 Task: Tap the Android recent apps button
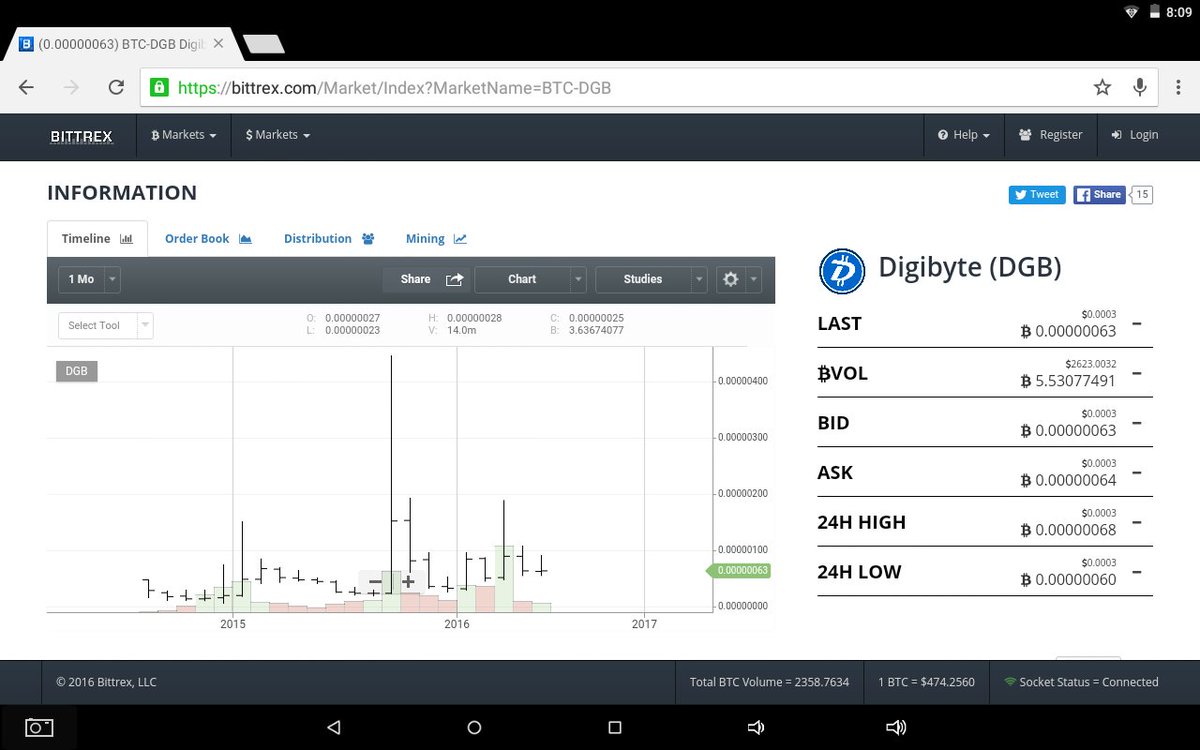pos(615,727)
